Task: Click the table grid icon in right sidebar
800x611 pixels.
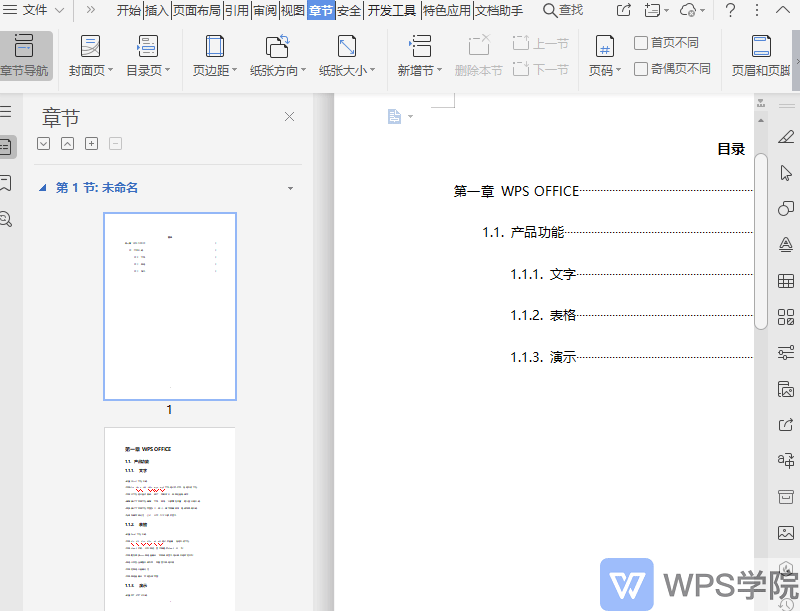Action: tap(786, 281)
